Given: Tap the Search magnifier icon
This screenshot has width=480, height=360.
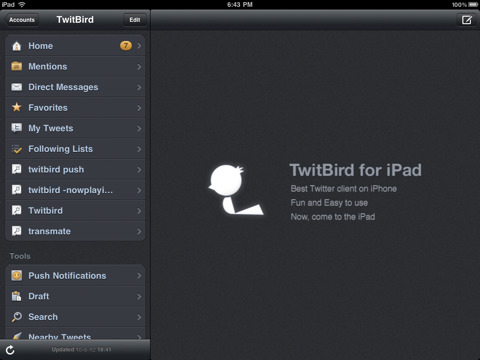Looking at the screenshot, I should (16, 317).
